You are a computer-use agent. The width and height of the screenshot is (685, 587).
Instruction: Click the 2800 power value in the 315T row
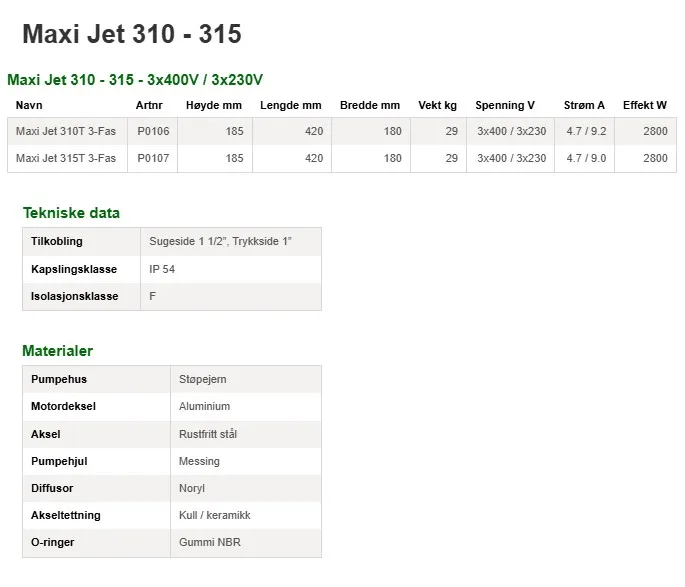[655, 158]
